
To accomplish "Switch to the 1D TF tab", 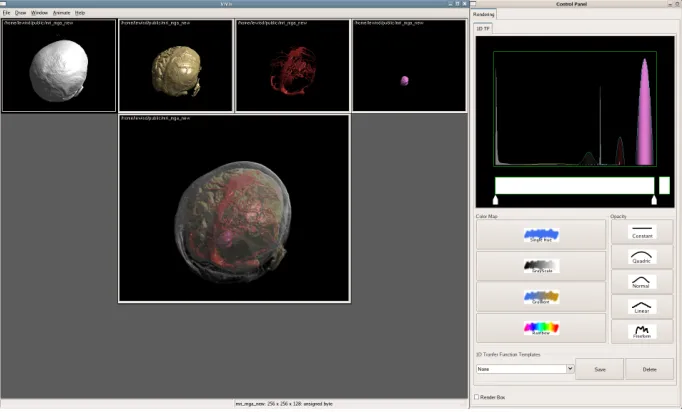I will tap(483, 29).
